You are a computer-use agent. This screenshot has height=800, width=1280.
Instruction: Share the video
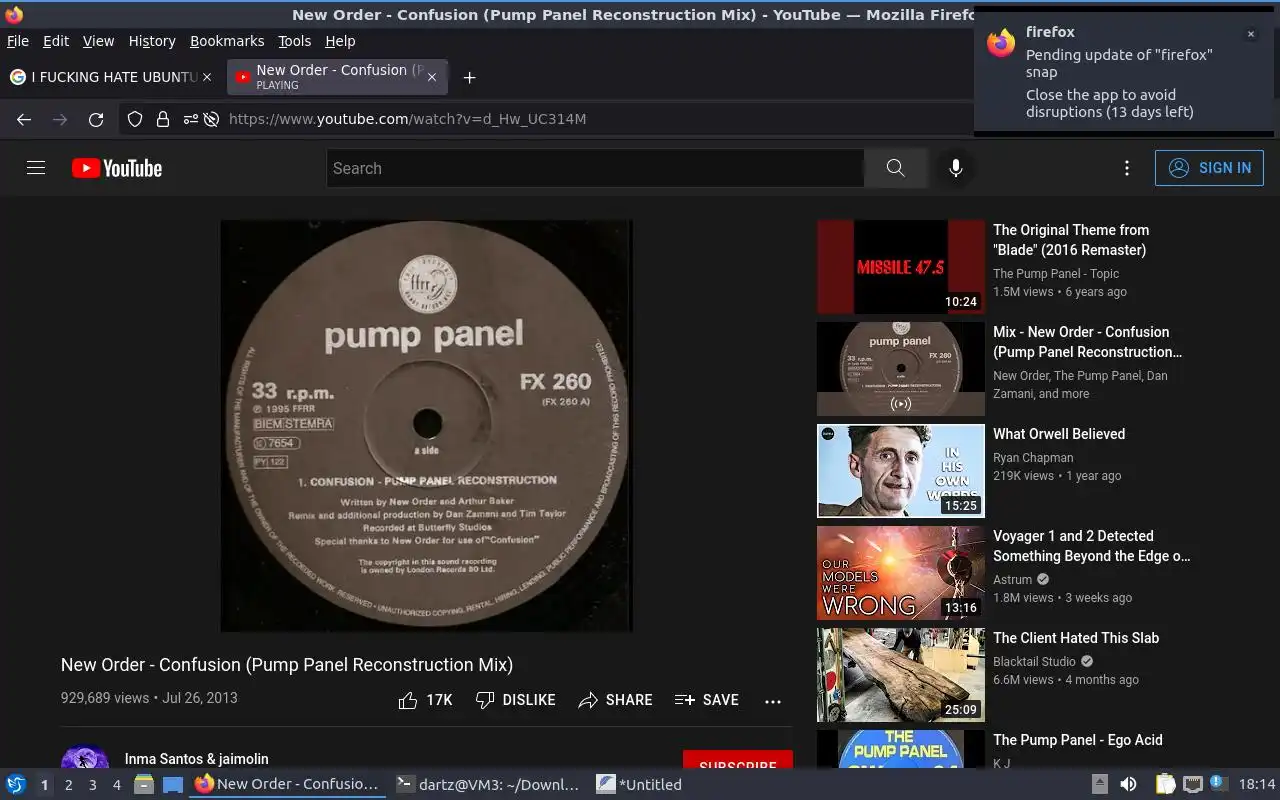pyautogui.click(x=615, y=700)
